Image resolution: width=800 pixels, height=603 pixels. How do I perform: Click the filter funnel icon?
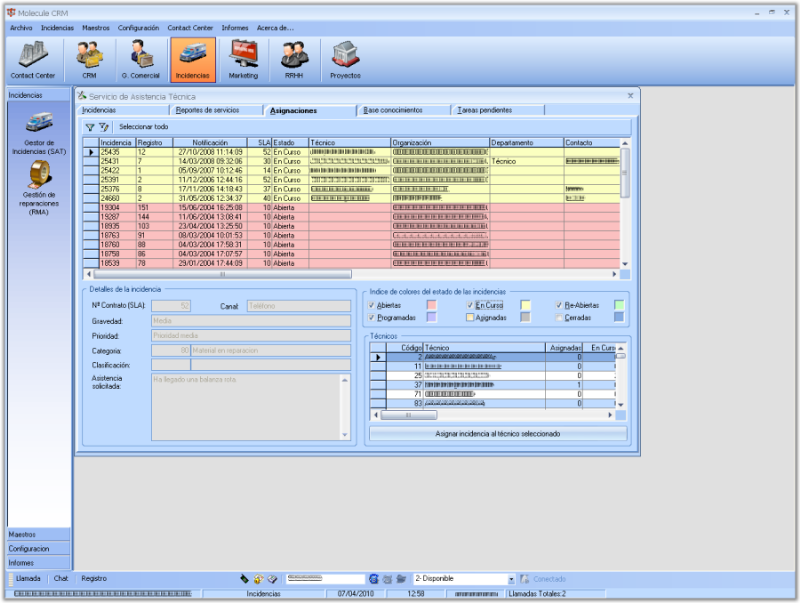[x=90, y=127]
